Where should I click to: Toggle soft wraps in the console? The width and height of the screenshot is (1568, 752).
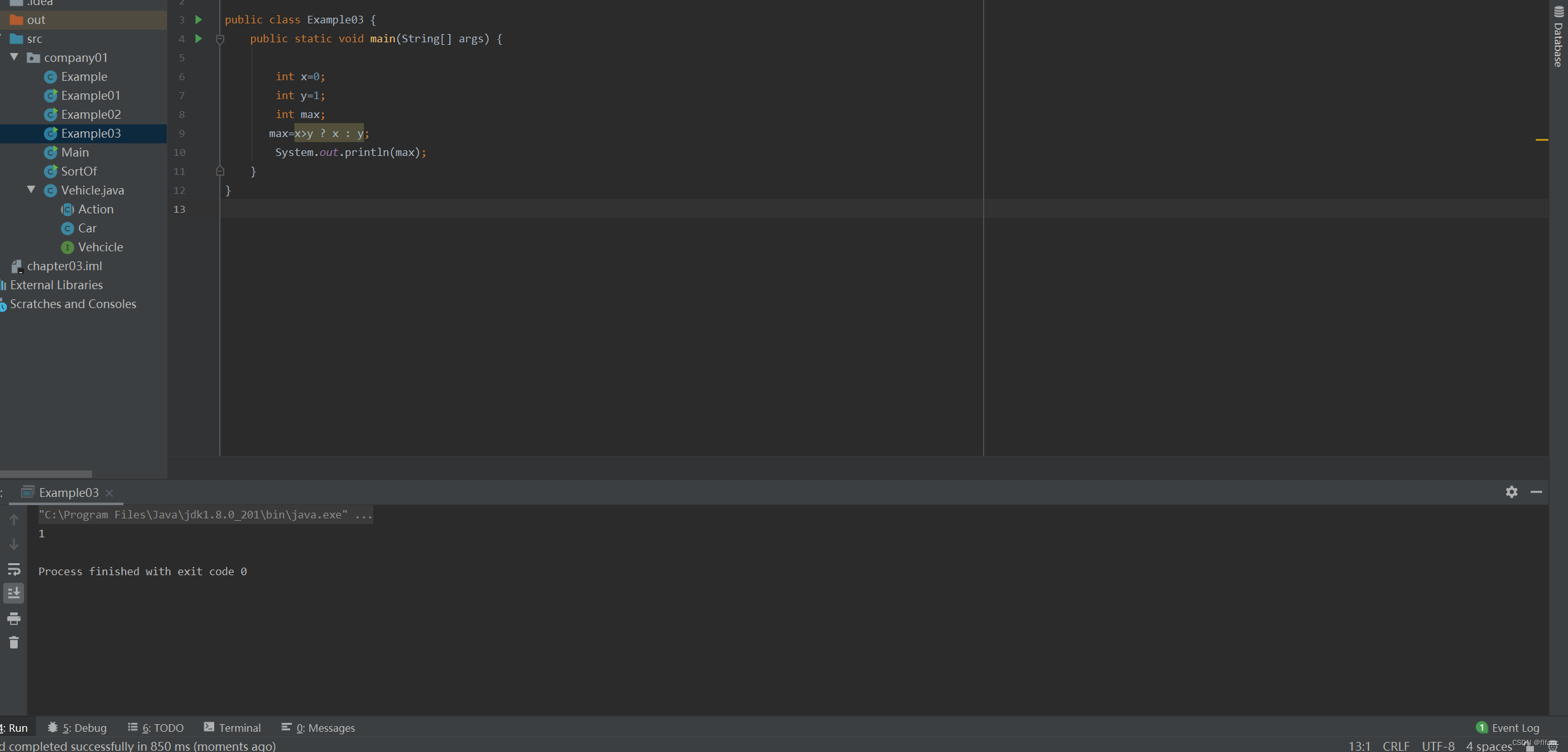click(x=14, y=569)
